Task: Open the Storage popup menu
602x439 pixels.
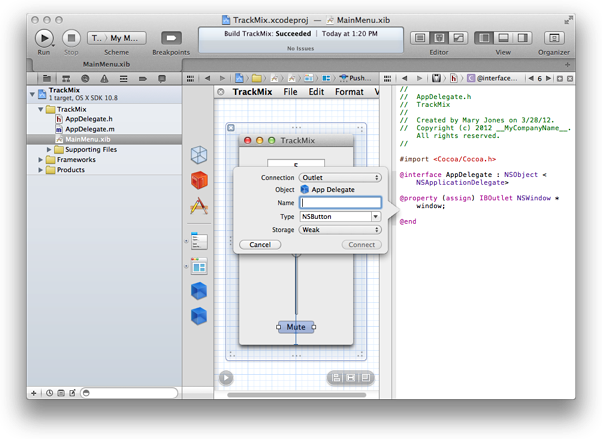Action: (x=340, y=230)
